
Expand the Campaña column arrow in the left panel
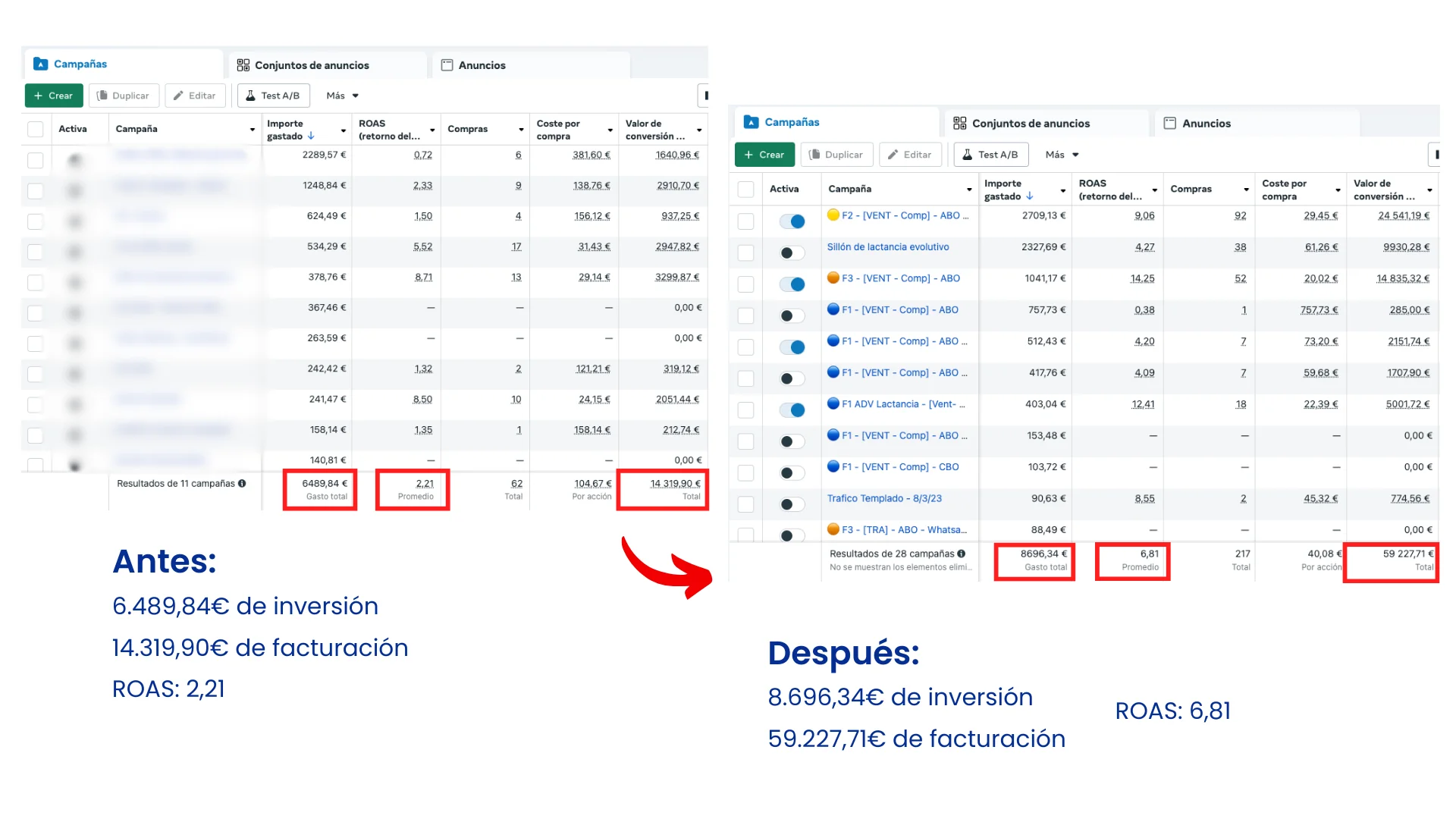[x=253, y=130]
